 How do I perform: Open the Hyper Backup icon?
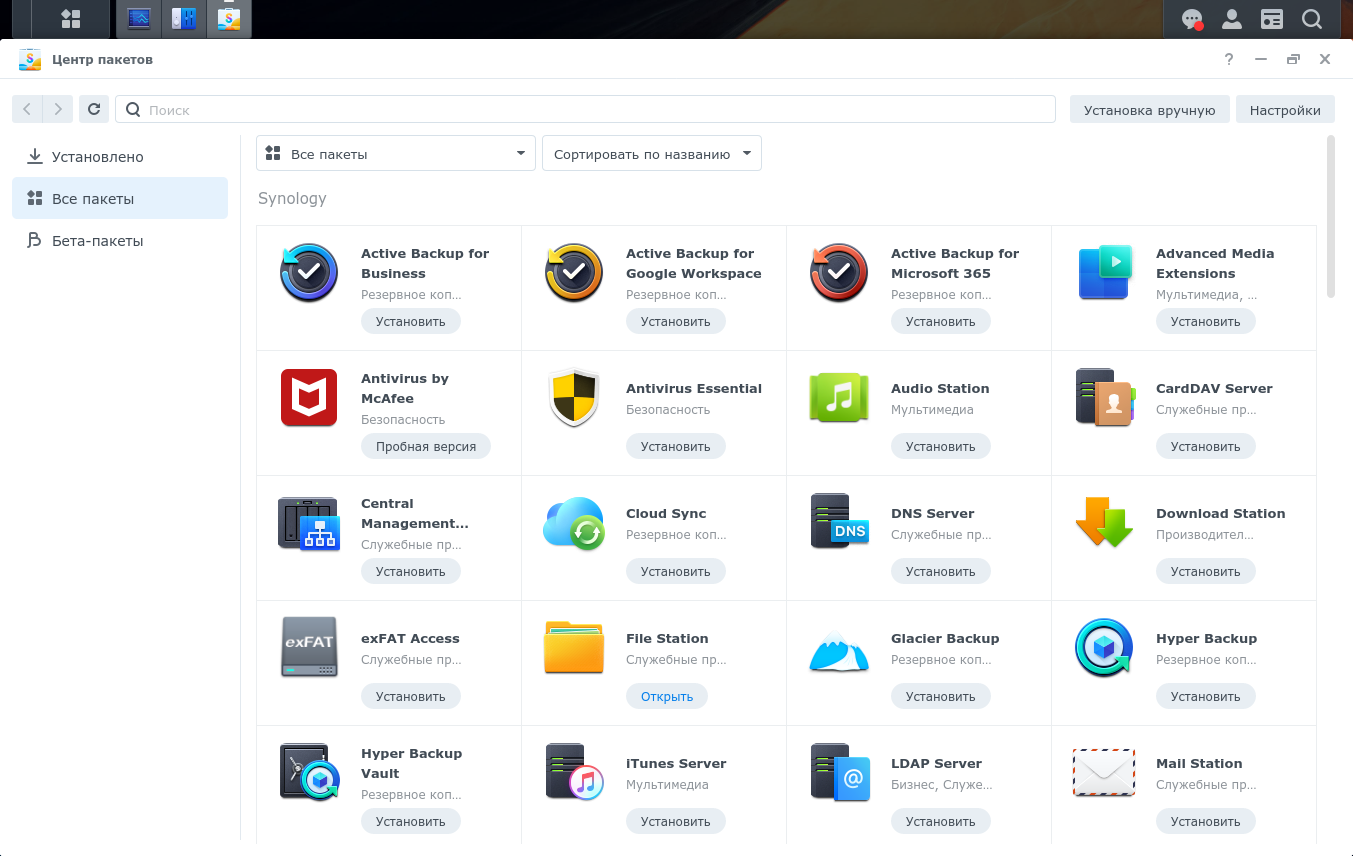(1104, 647)
